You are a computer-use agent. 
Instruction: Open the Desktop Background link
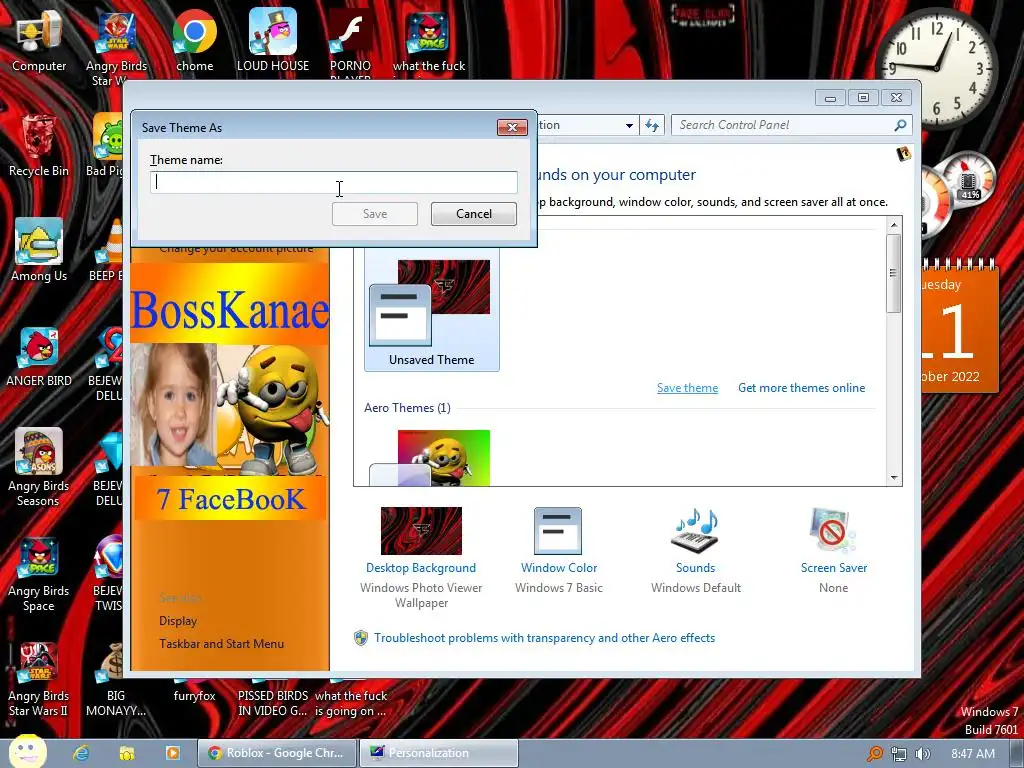[x=421, y=568]
